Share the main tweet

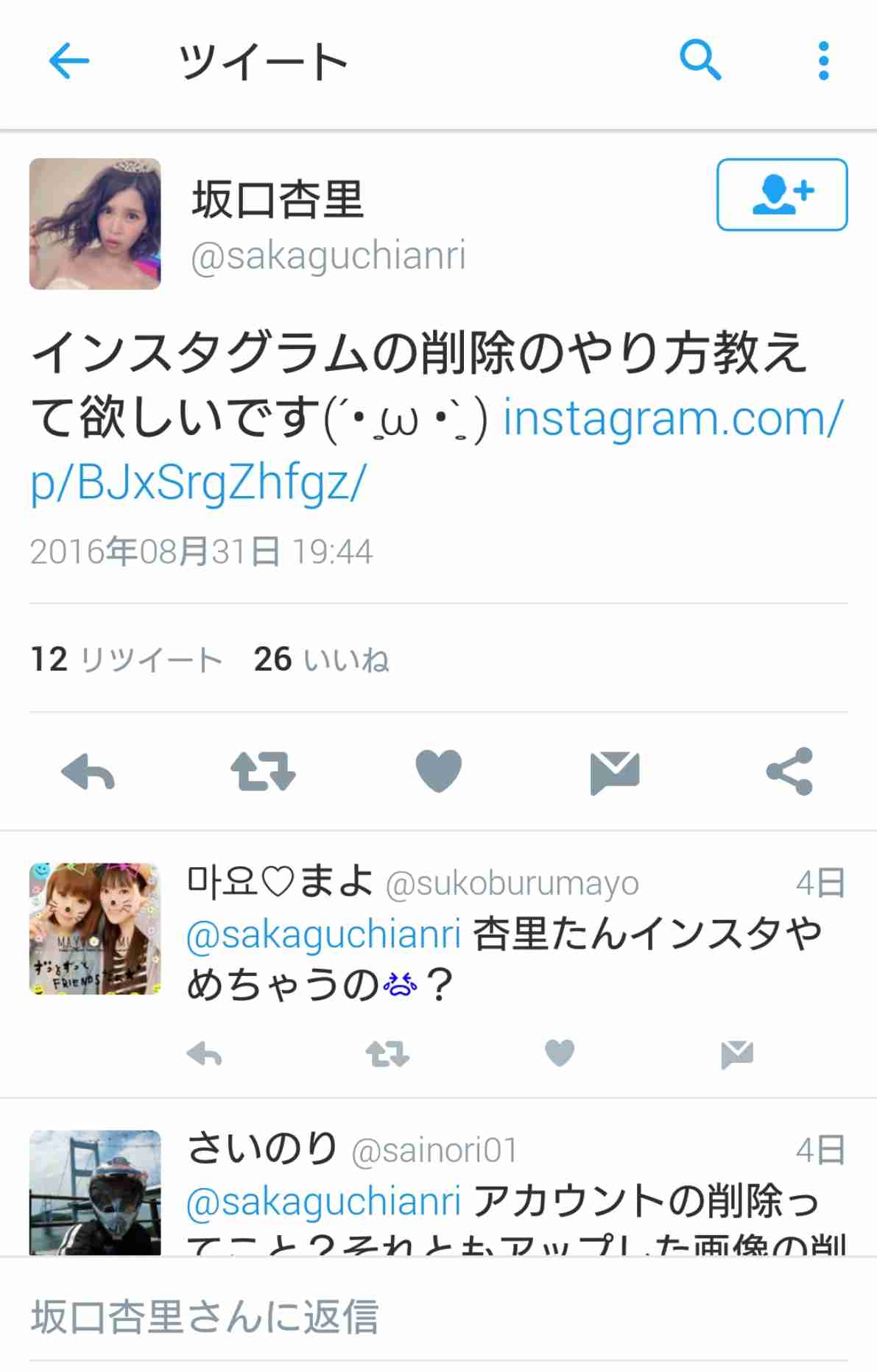pyautogui.click(x=789, y=771)
